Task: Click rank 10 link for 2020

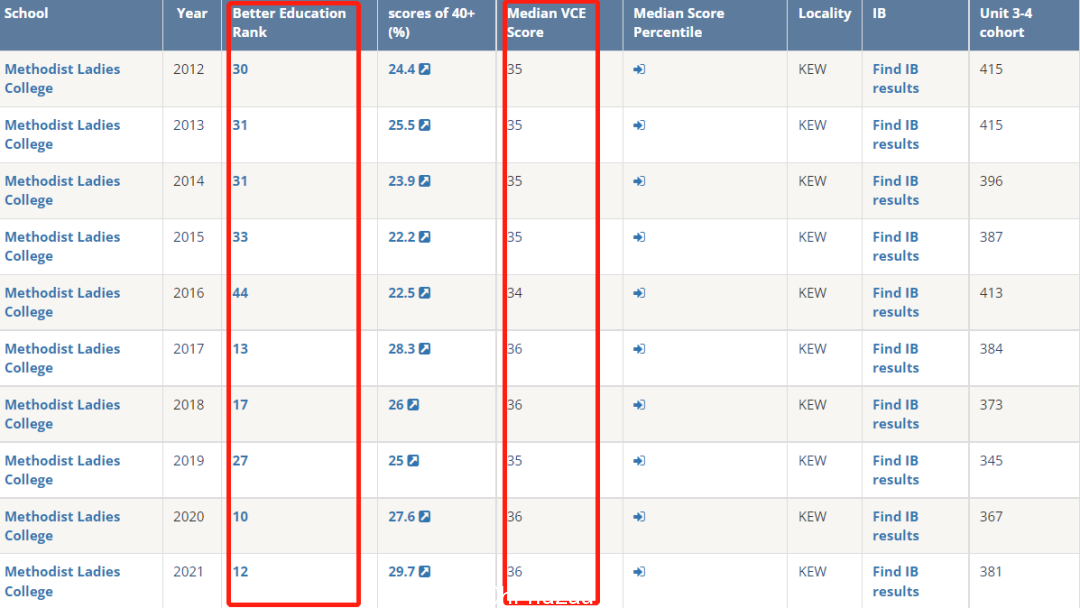Action: click(240, 516)
